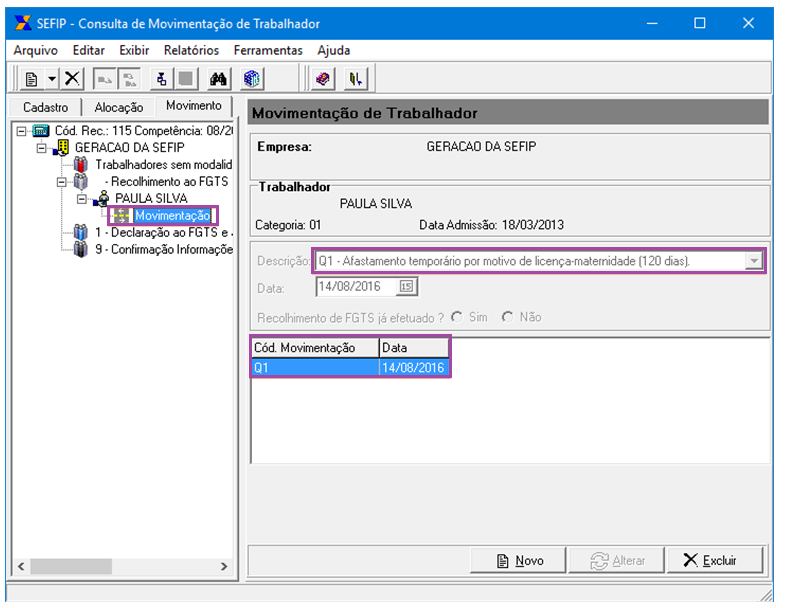Click the Data column header
Viewport: 791px width, 608px height.
[x=414, y=348]
